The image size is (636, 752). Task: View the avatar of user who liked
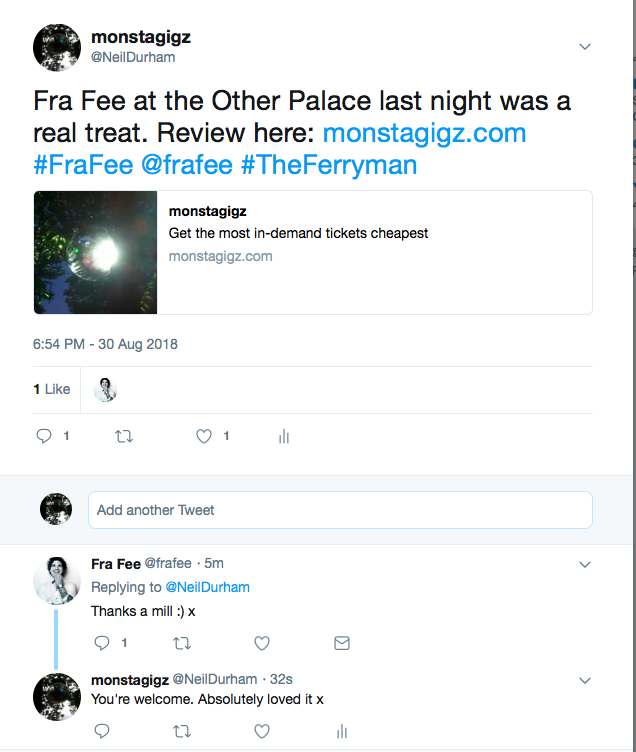coord(105,389)
